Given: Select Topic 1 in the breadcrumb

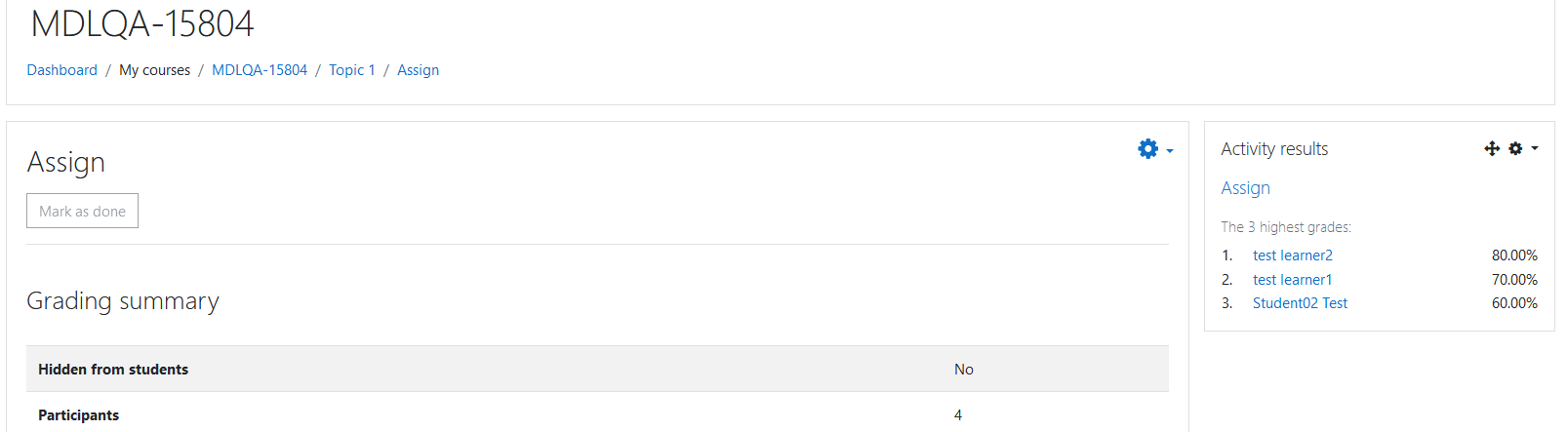Looking at the screenshot, I should coord(352,70).
